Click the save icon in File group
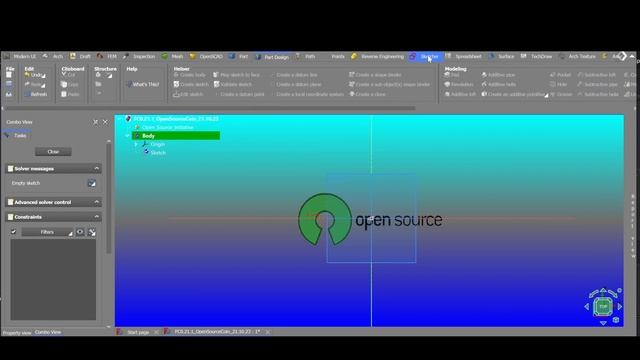 pyautogui.click(x=9, y=84)
